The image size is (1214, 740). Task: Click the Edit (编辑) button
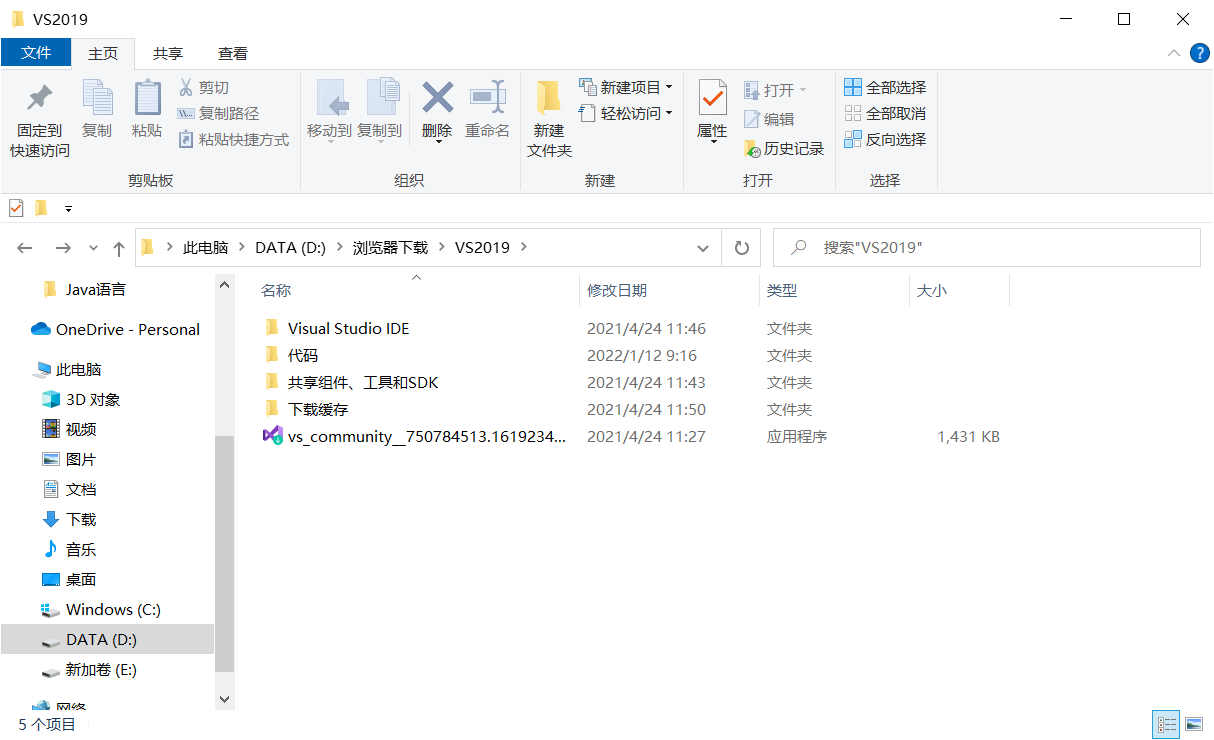click(x=769, y=120)
